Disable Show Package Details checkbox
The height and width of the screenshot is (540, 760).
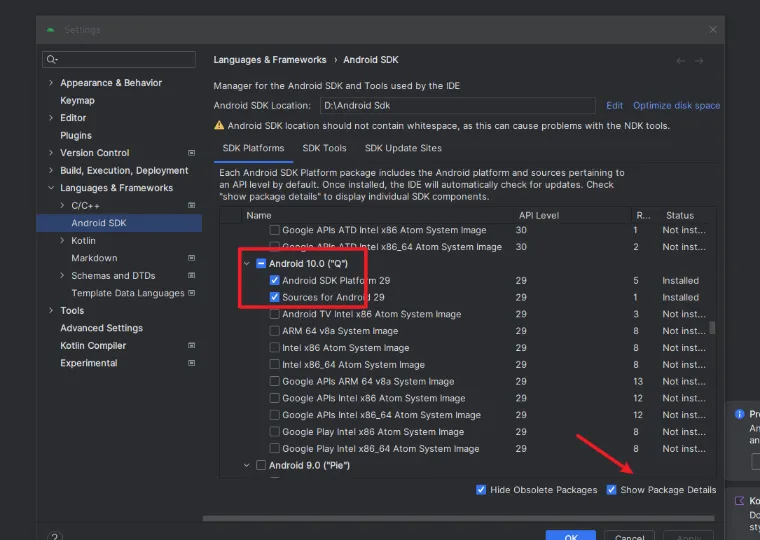[611, 490]
